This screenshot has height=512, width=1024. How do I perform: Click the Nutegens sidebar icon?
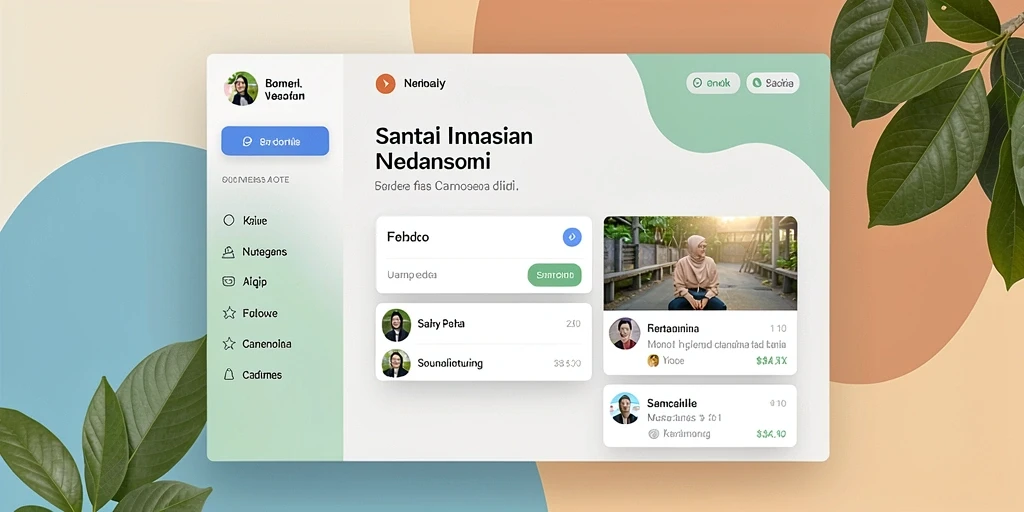coord(229,251)
